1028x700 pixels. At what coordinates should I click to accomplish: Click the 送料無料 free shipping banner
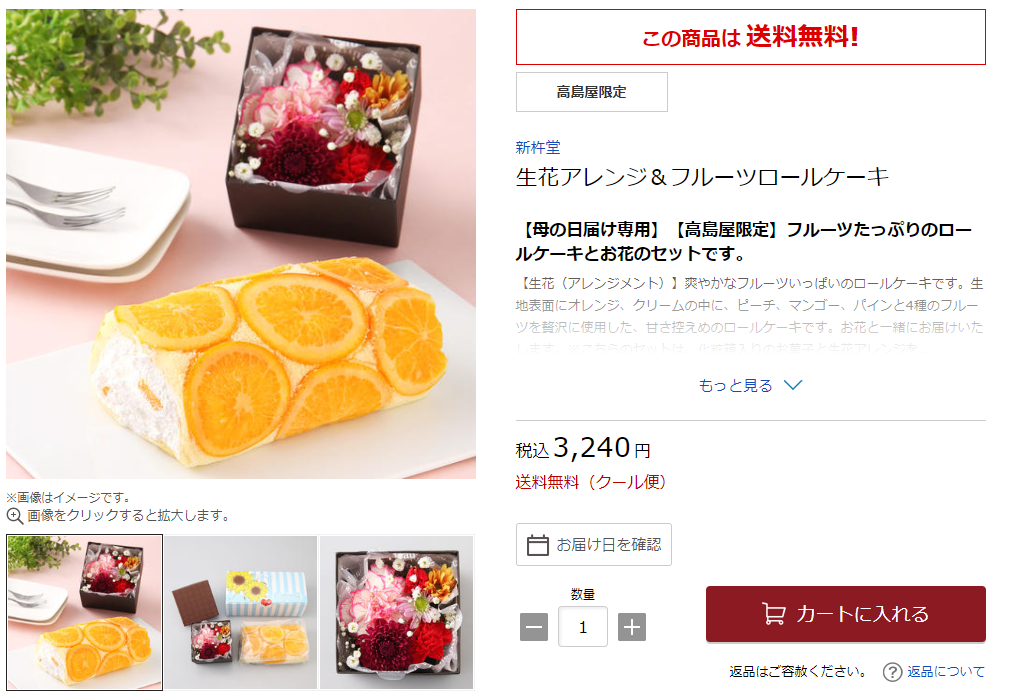[x=751, y=37]
